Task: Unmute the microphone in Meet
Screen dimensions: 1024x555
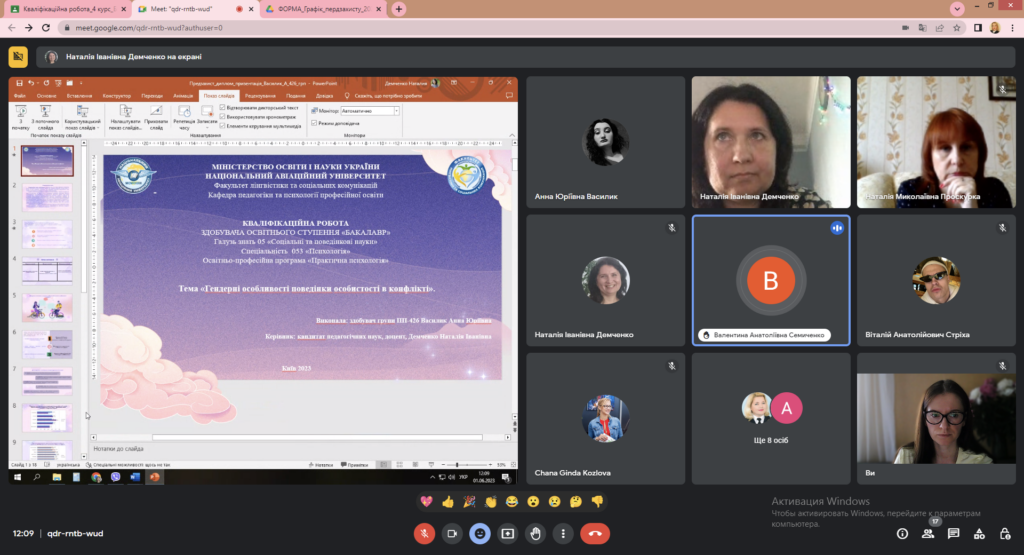Action: click(x=424, y=534)
